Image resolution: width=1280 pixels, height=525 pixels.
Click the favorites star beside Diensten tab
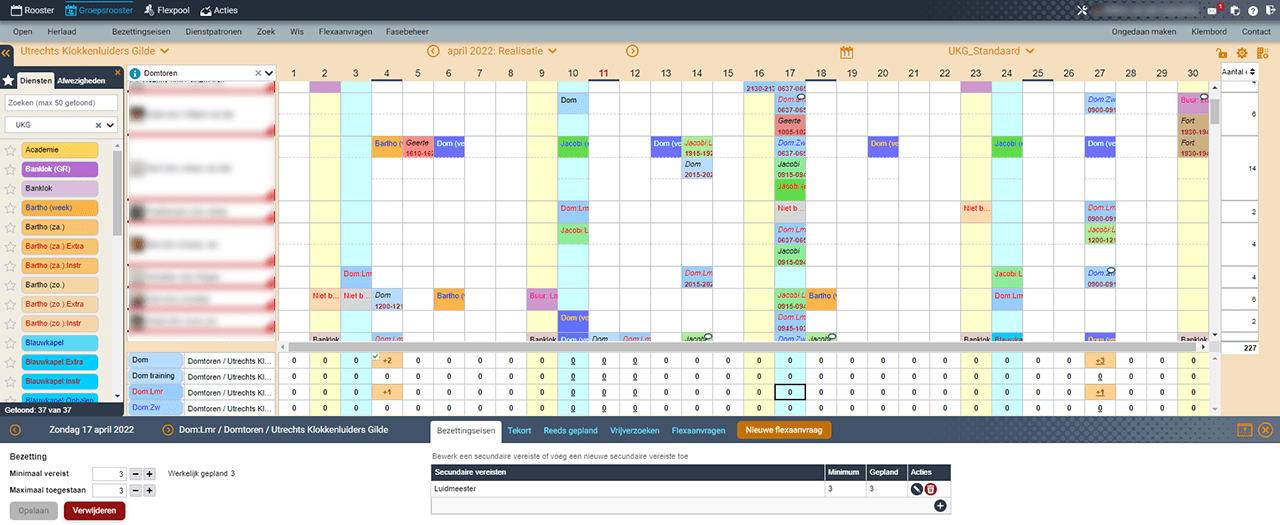click(8, 80)
